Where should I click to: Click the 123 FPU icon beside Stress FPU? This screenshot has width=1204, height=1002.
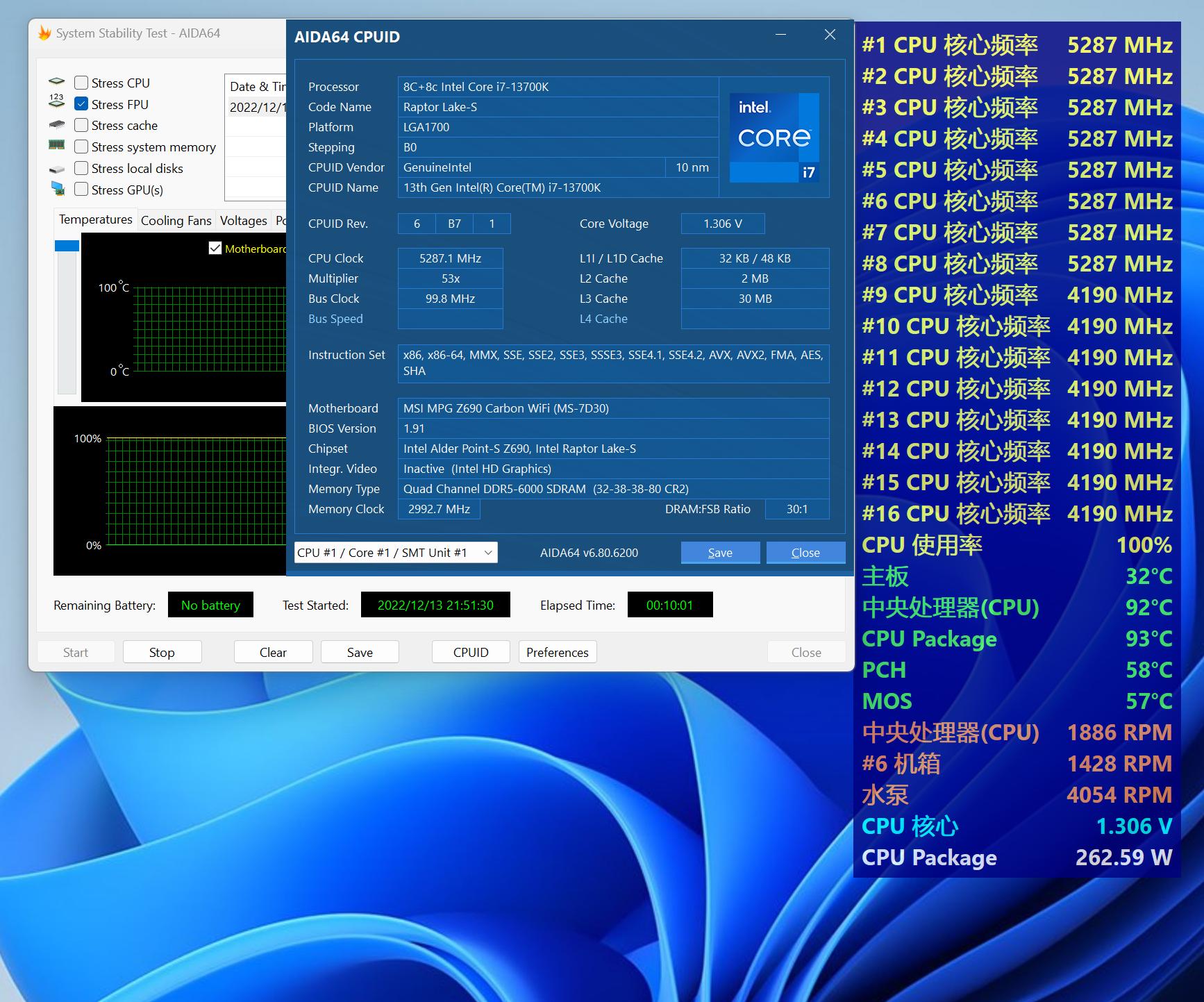tap(57, 103)
